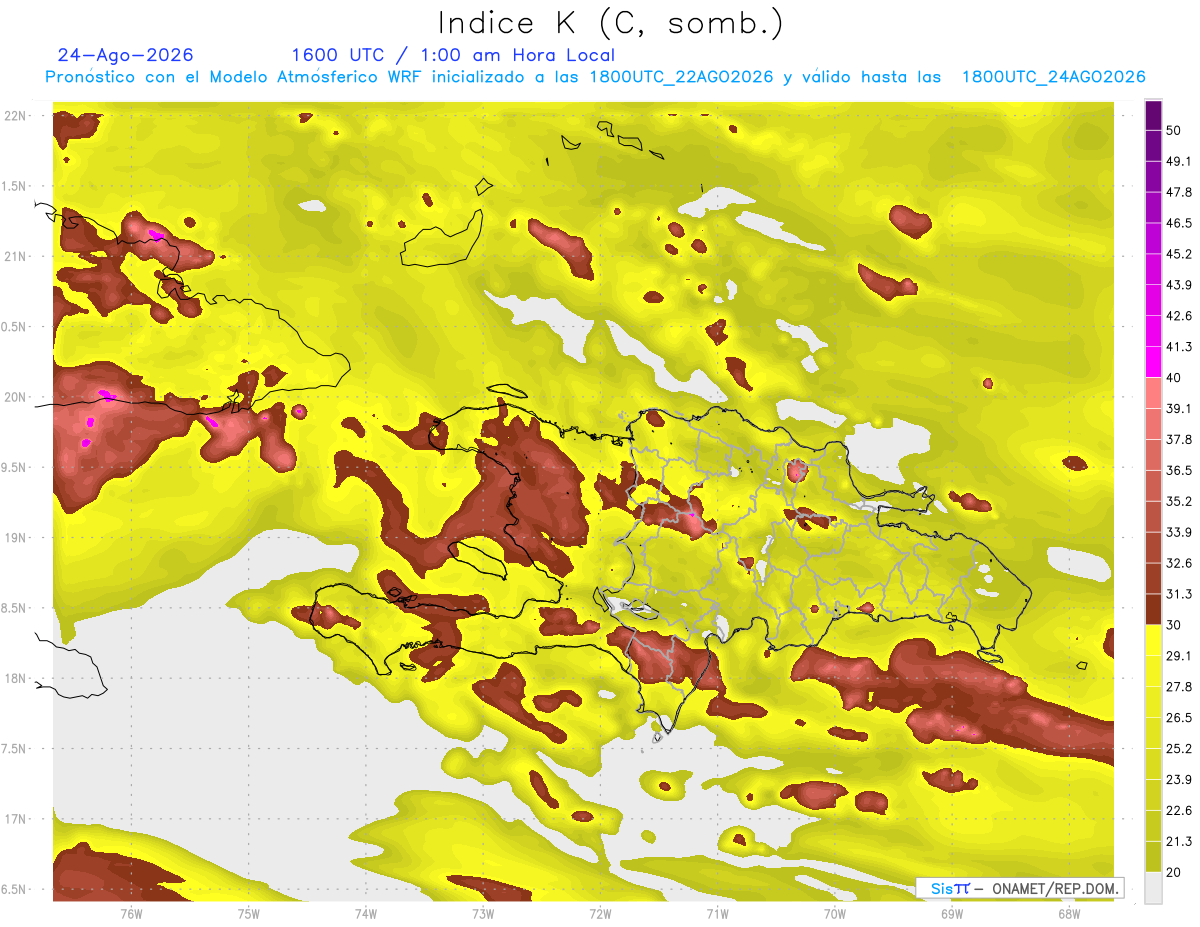Click the colorbar value "33.9"
This screenshot has height=927, width=1200.
point(1178,532)
